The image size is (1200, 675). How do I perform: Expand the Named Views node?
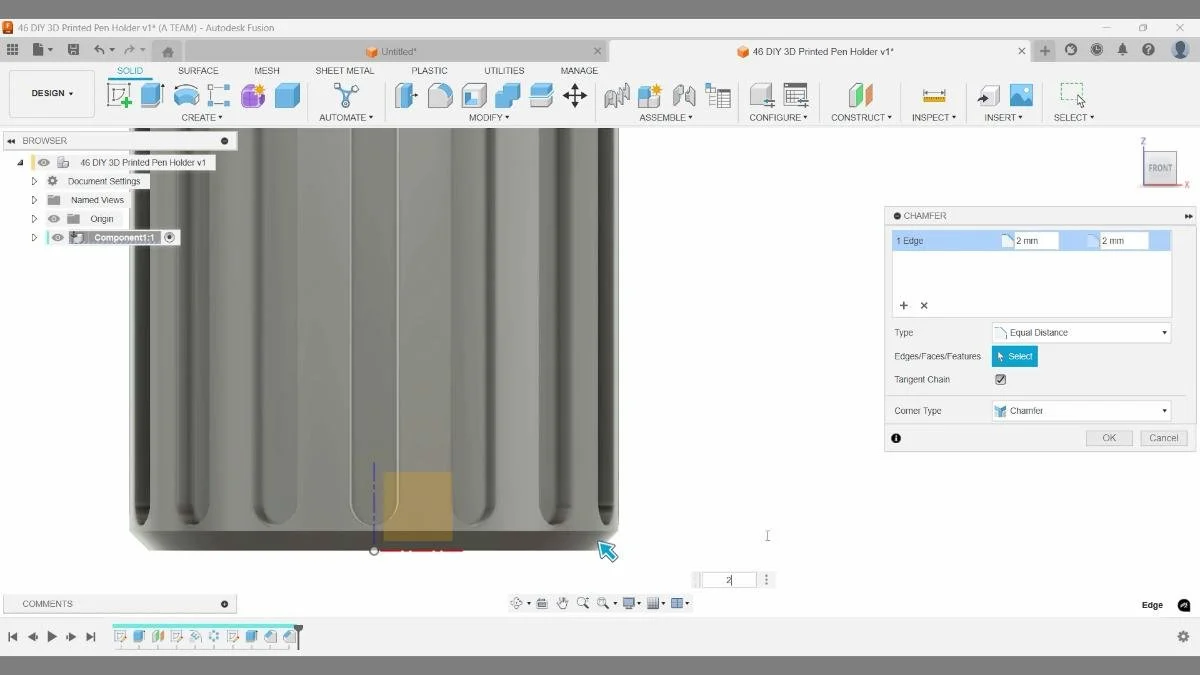[34, 200]
